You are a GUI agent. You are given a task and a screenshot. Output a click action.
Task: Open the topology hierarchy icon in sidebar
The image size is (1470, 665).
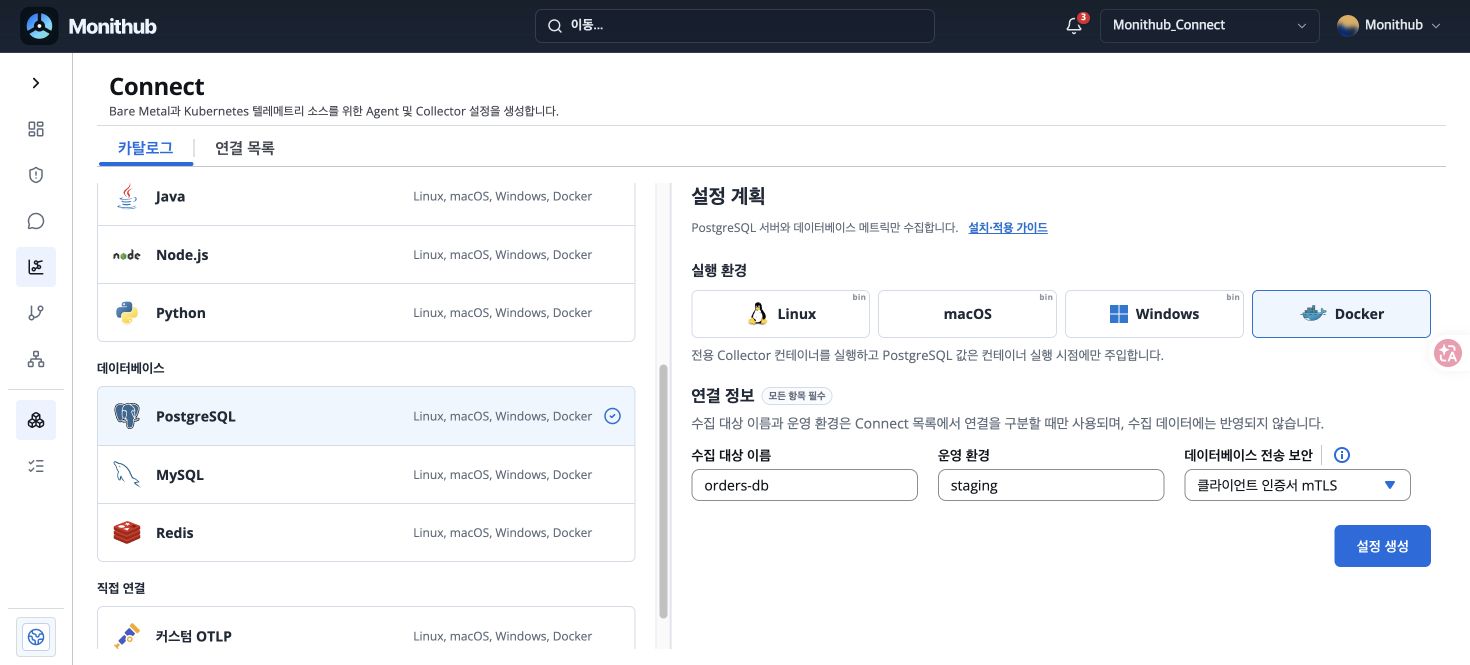(x=36, y=359)
